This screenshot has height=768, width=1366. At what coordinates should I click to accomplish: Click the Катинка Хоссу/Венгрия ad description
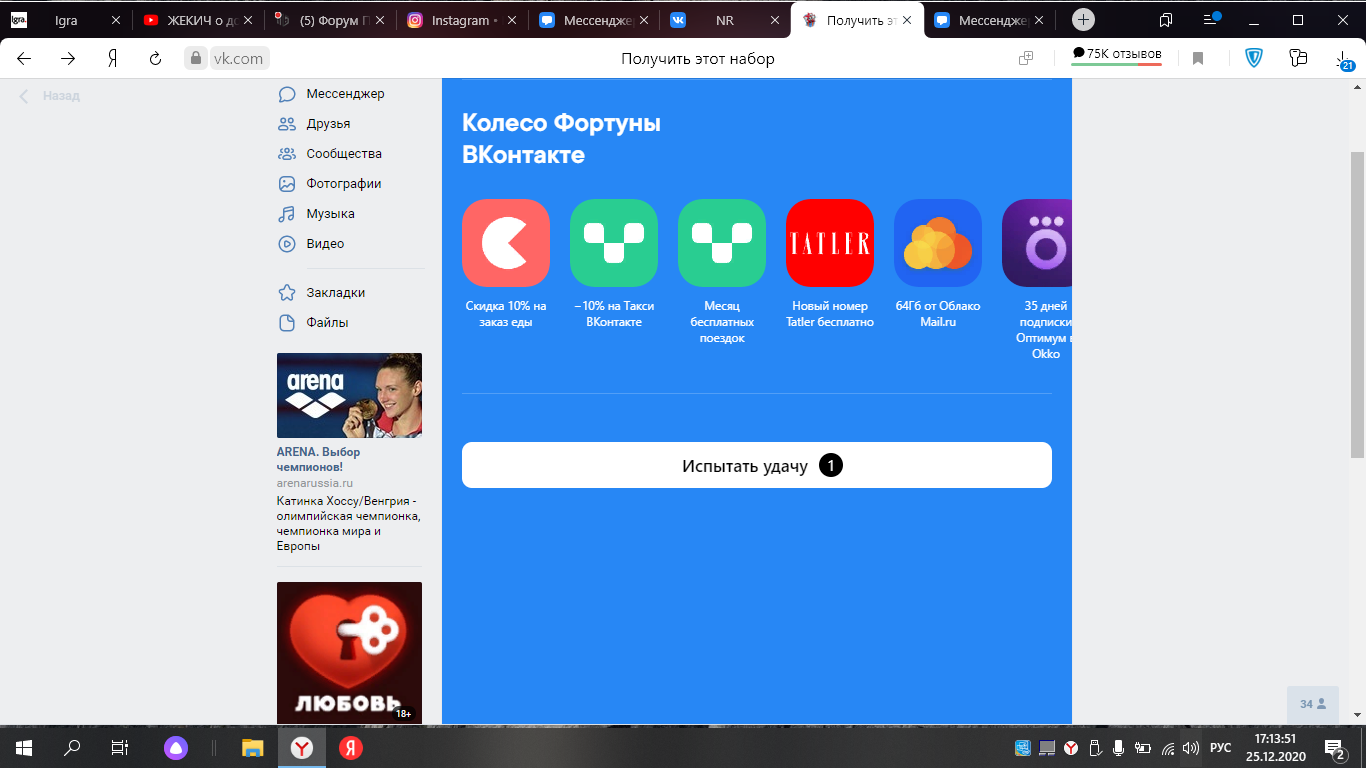tap(349, 524)
